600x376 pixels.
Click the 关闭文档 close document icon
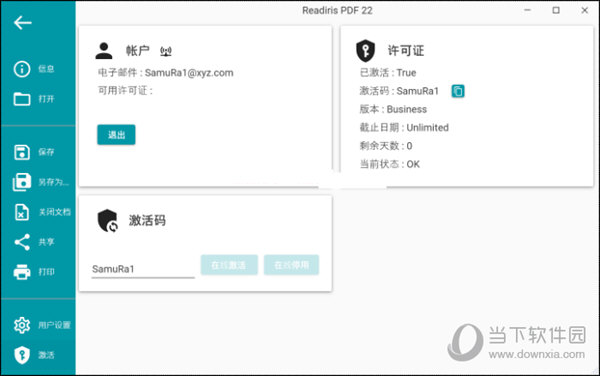(22, 212)
